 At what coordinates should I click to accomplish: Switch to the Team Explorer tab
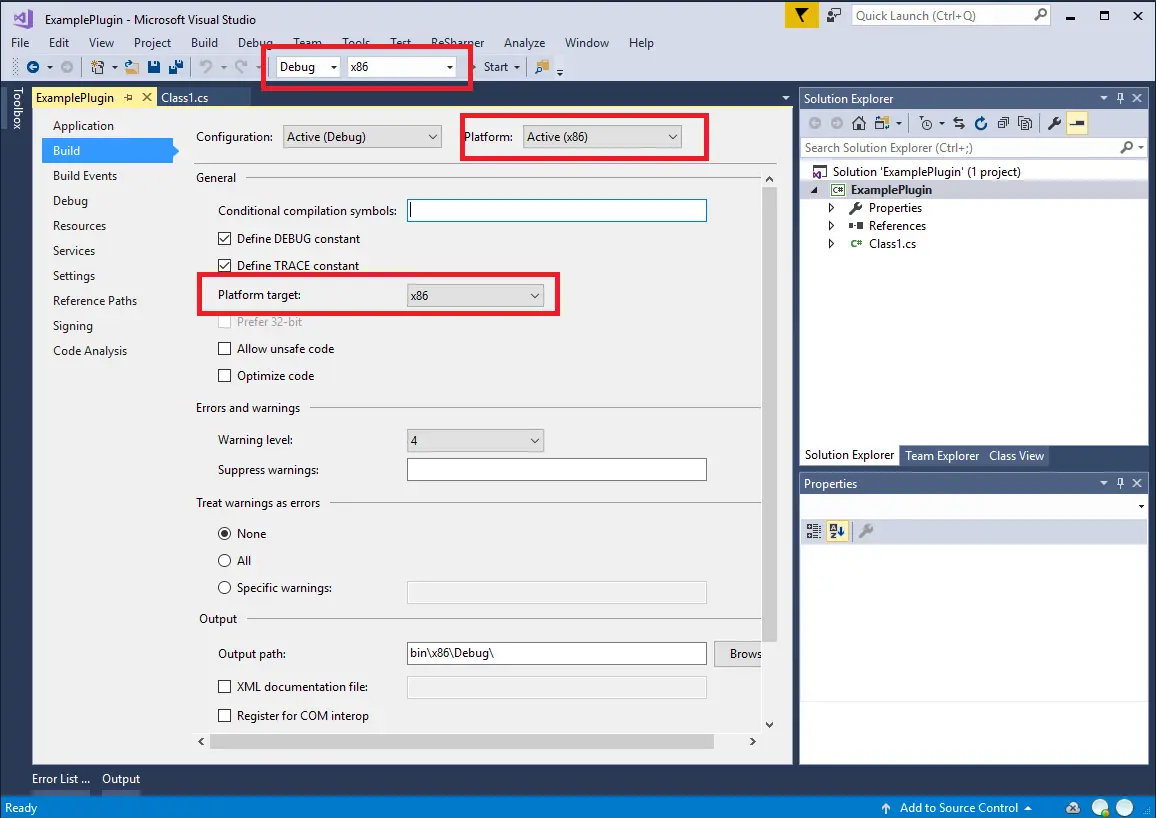pyautogui.click(x=942, y=455)
